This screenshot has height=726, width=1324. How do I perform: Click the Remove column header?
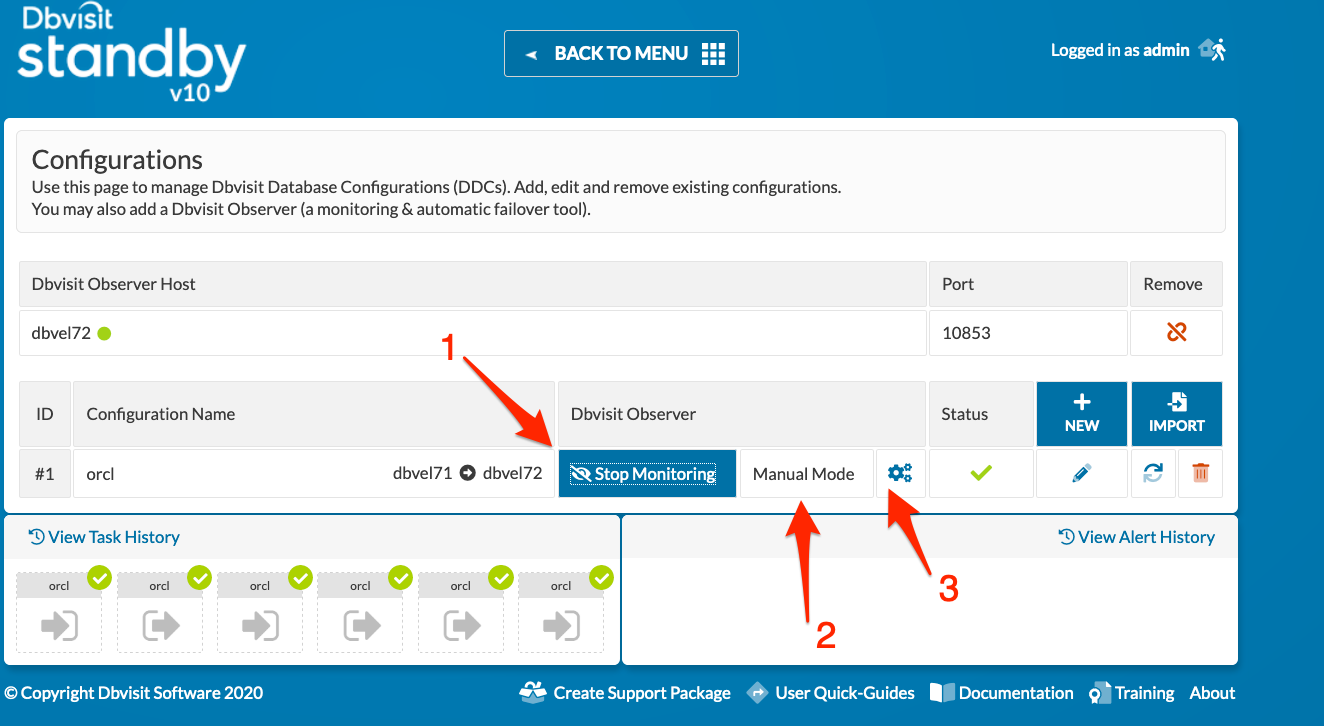(1176, 284)
